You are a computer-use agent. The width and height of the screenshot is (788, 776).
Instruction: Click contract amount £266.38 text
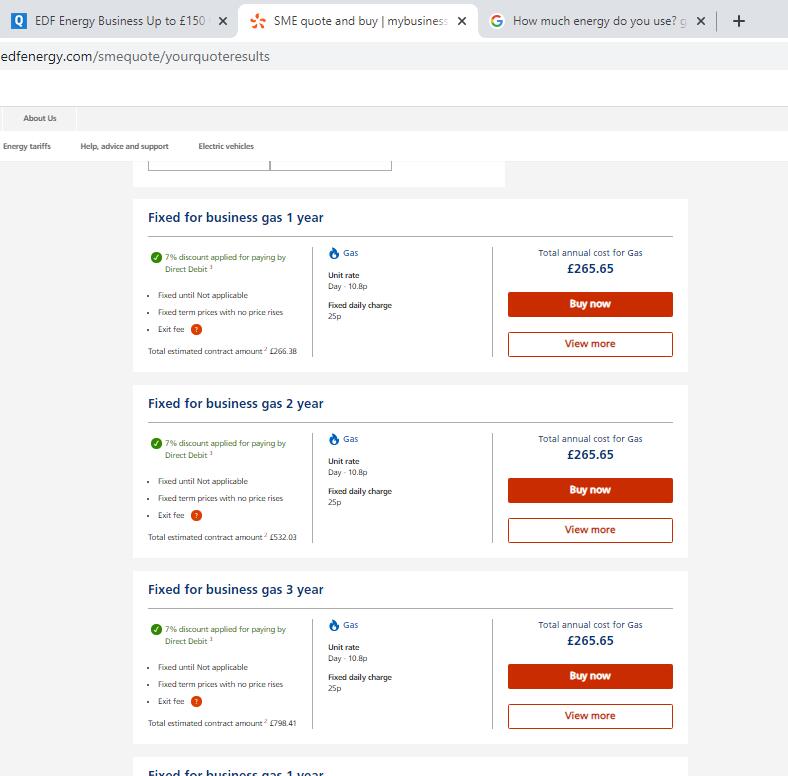(283, 351)
